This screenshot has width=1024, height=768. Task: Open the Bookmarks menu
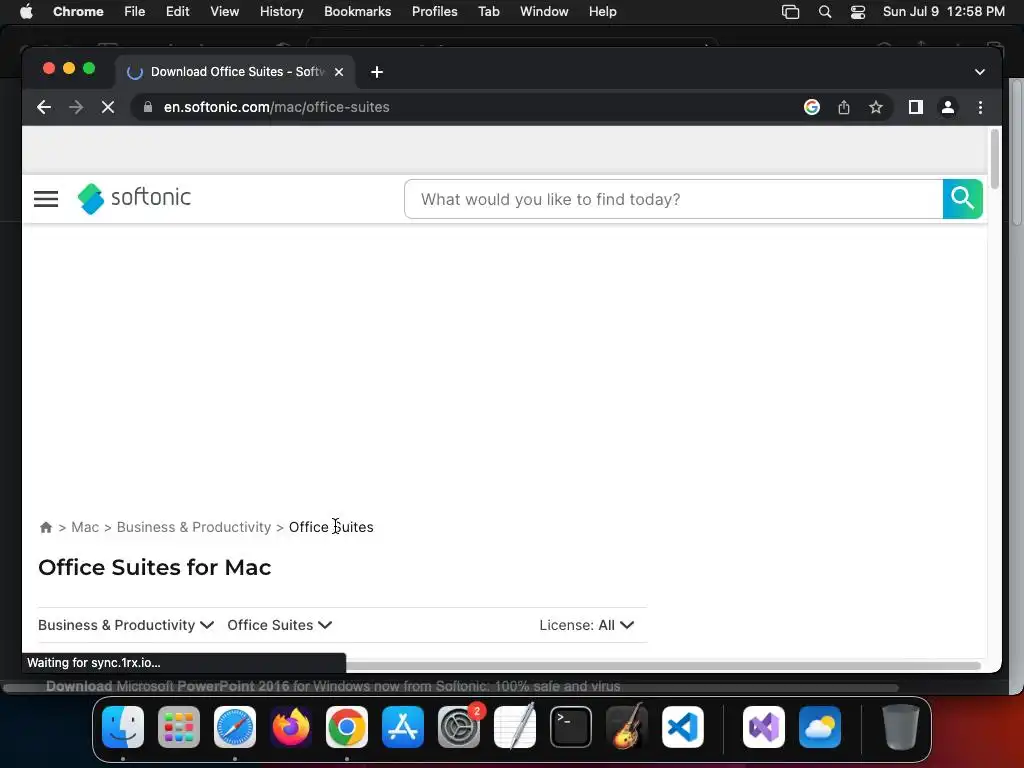point(357,12)
